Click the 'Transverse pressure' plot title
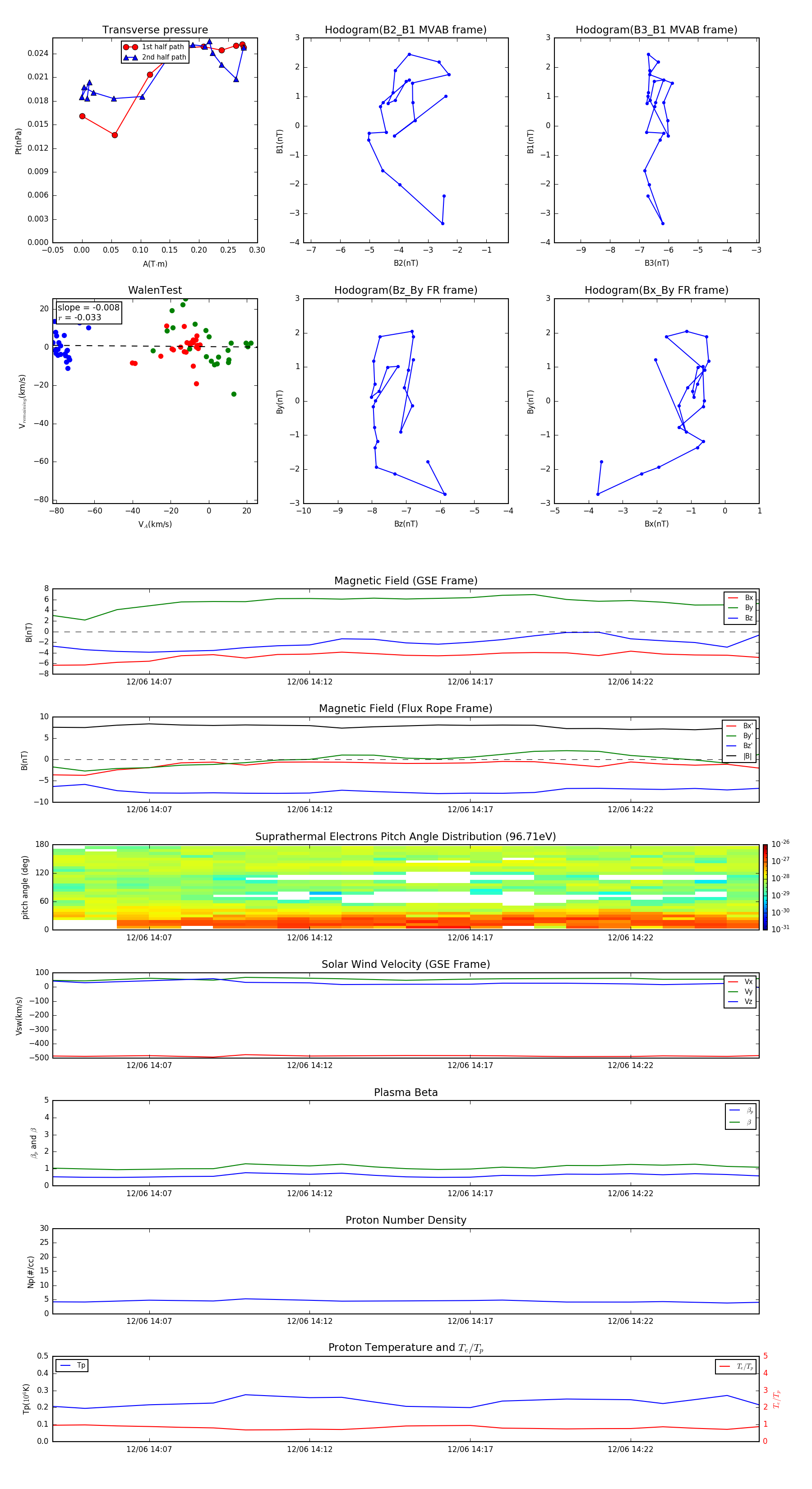 pyautogui.click(x=155, y=30)
